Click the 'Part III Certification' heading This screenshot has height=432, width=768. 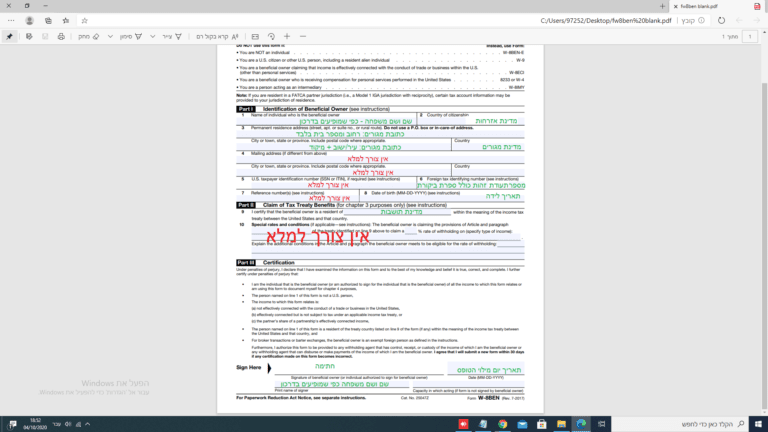(x=265, y=263)
